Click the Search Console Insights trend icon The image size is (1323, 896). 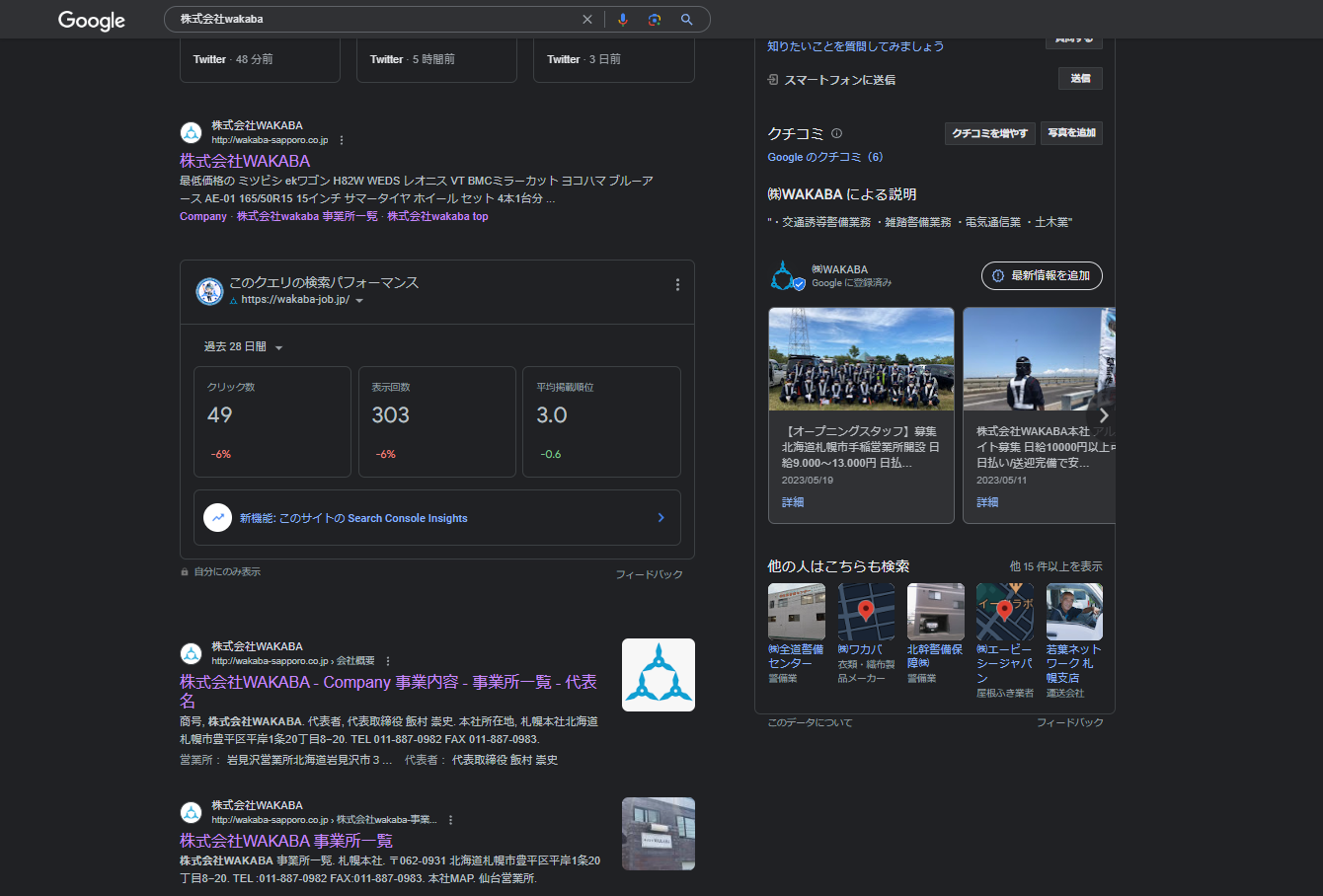[x=217, y=518]
